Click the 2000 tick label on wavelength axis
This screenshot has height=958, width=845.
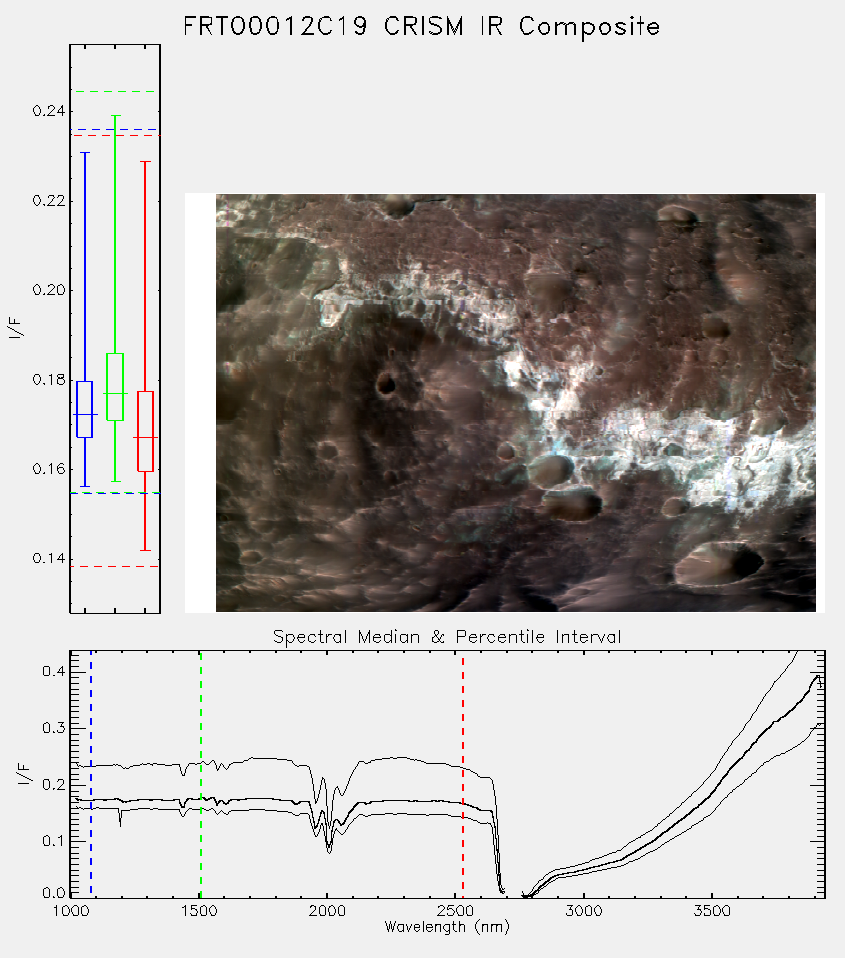coord(327,911)
